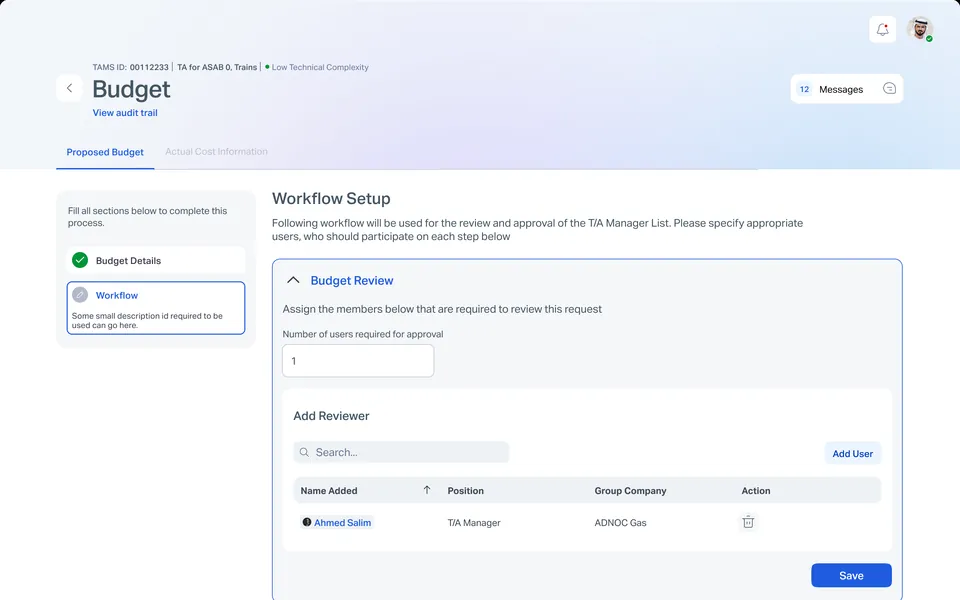Click the info icon beside Ahmed Salim
The width and height of the screenshot is (960, 600).
(x=307, y=522)
